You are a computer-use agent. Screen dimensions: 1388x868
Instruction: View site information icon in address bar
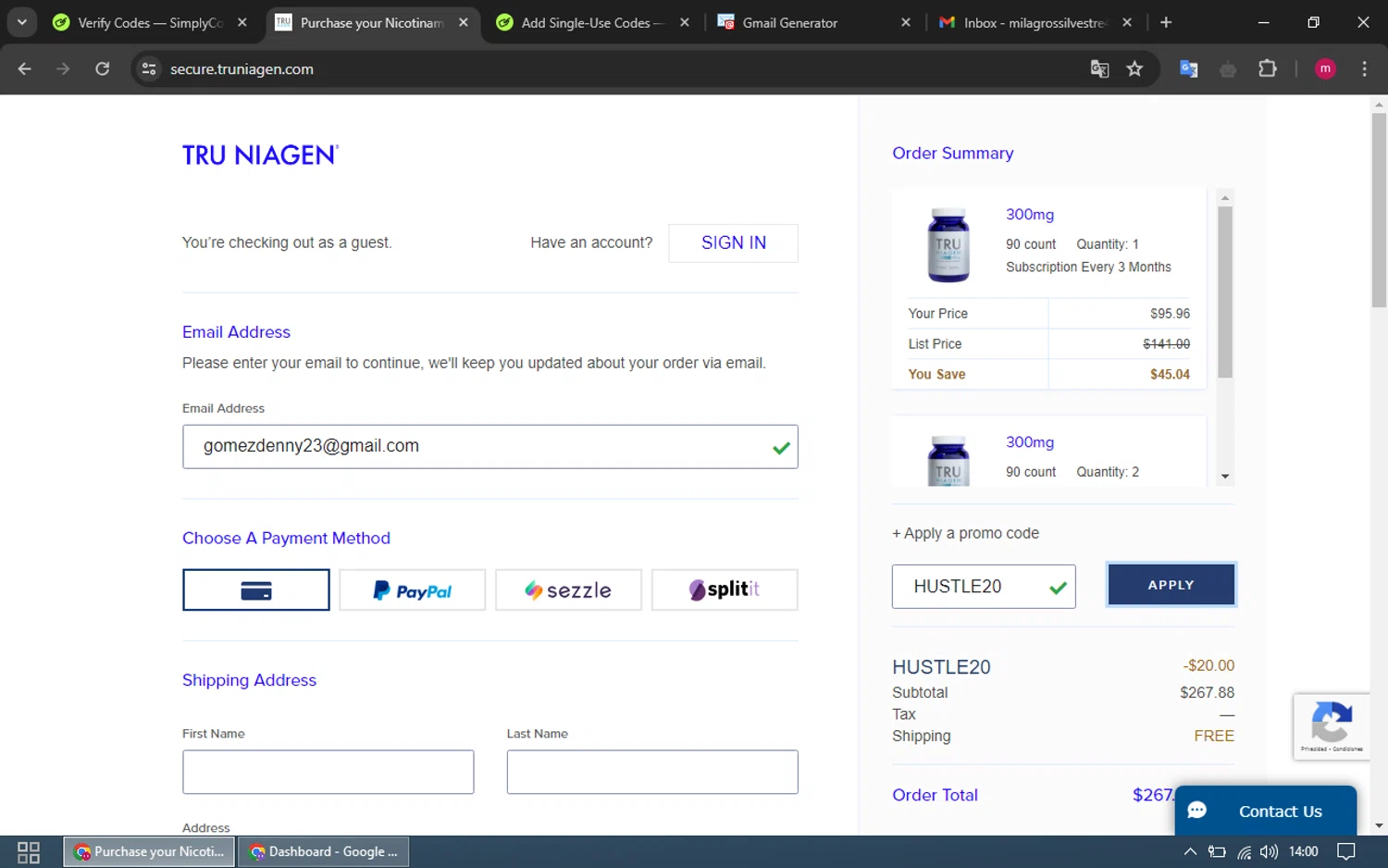click(x=148, y=68)
